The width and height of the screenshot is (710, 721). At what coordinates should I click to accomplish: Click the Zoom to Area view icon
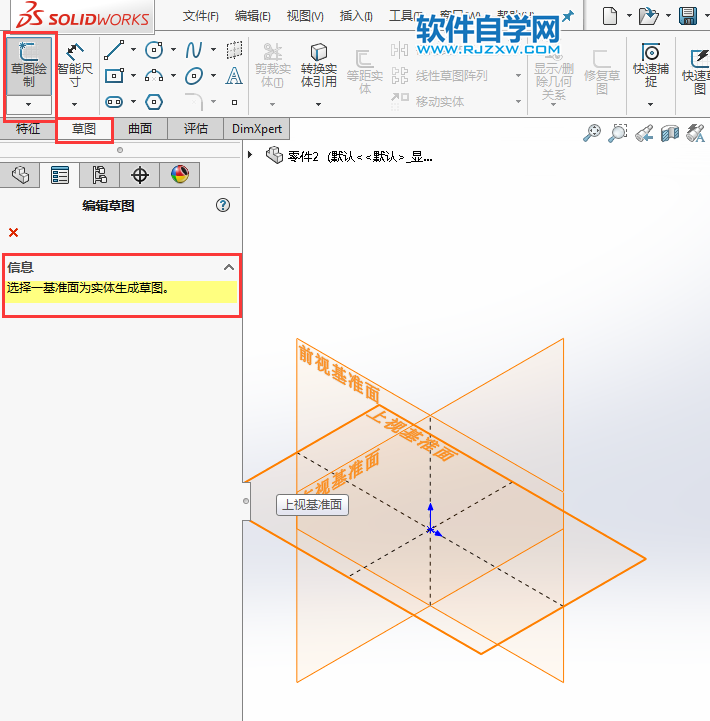[x=618, y=133]
